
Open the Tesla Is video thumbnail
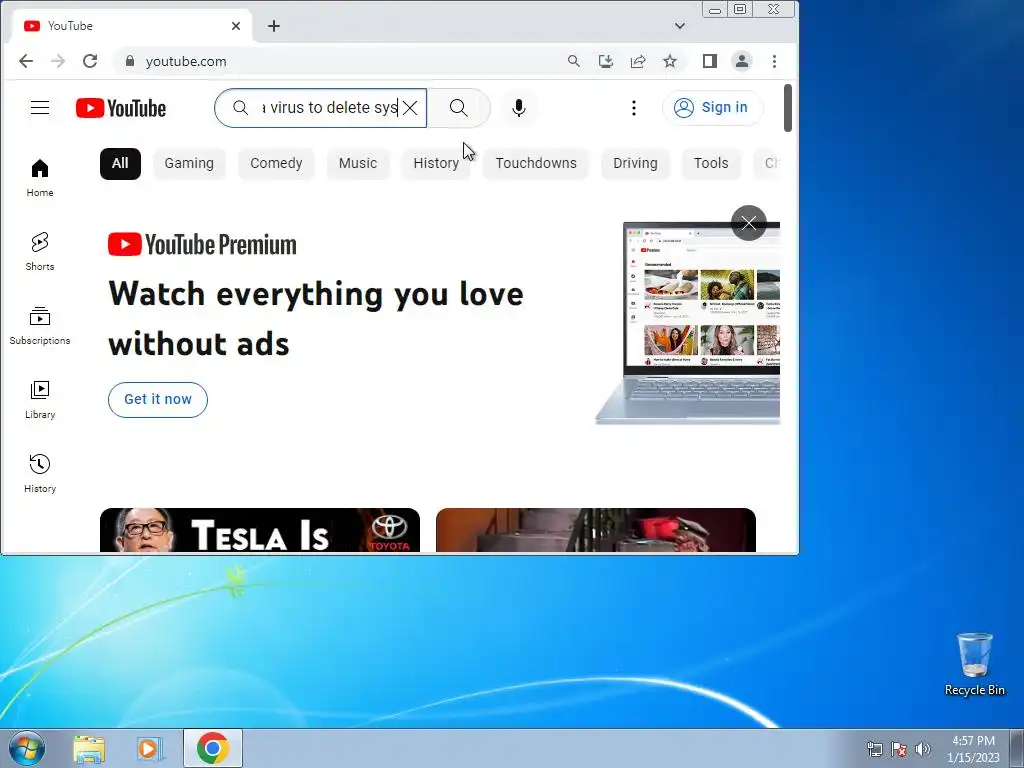click(x=260, y=530)
